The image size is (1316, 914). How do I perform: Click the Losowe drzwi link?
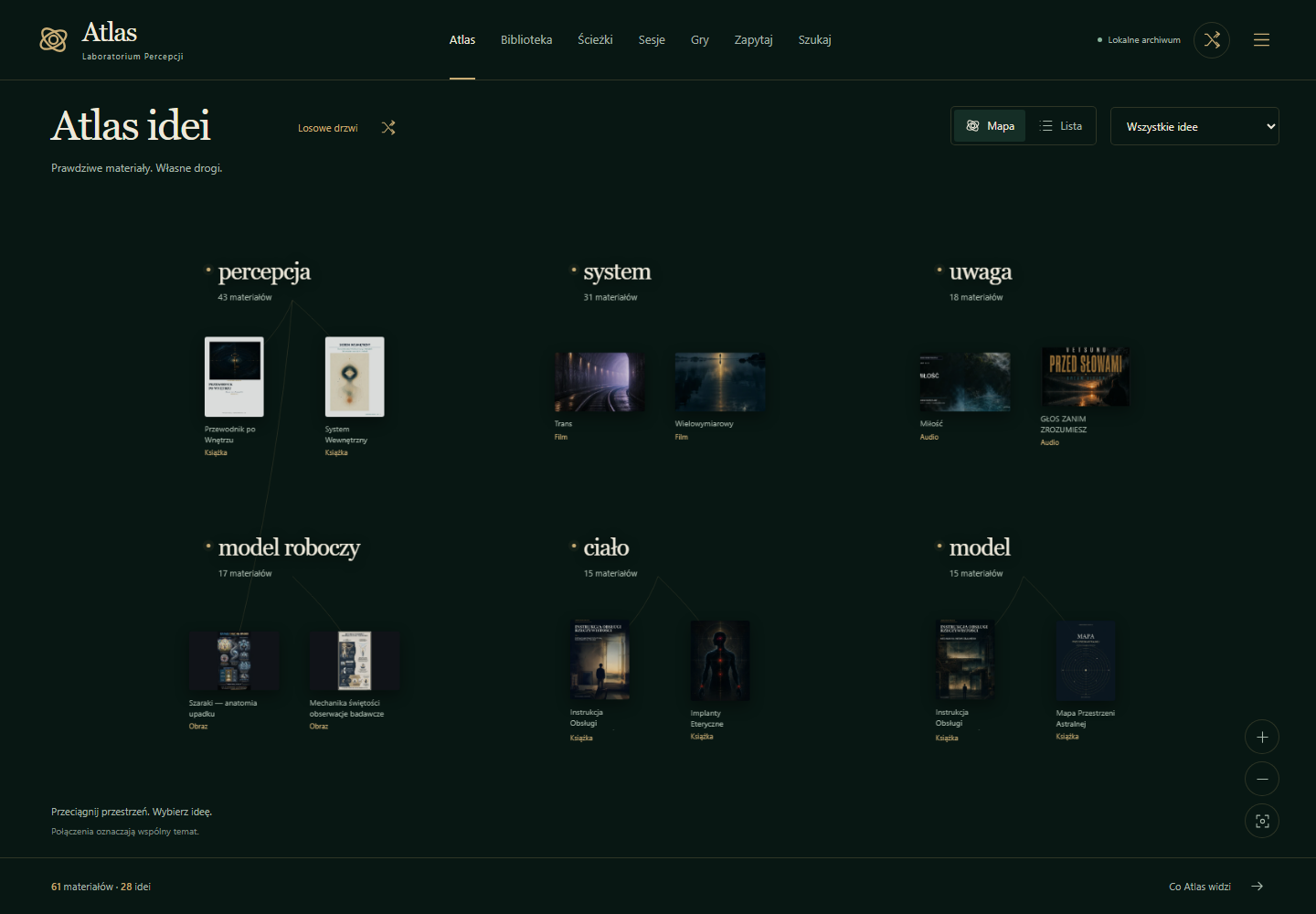[x=328, y=128]
